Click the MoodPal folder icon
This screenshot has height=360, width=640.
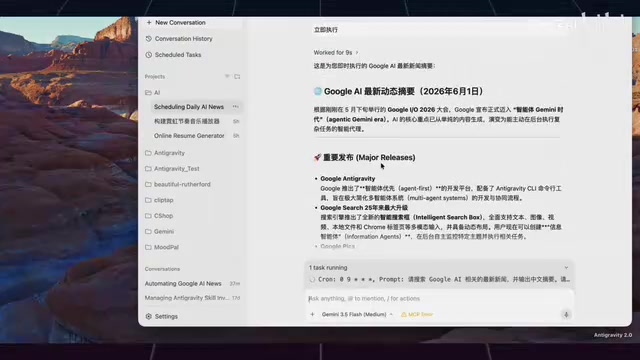[148, 247]
